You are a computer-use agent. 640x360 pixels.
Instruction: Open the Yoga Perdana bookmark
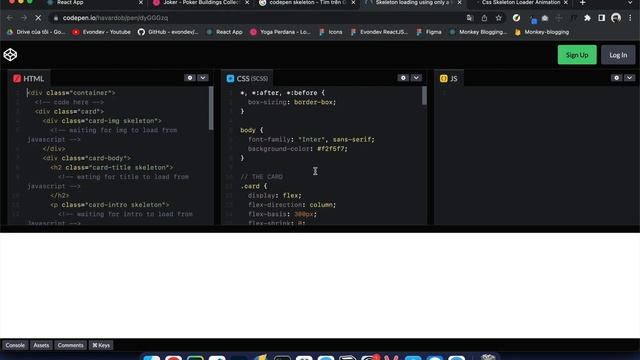pos(280,32)
